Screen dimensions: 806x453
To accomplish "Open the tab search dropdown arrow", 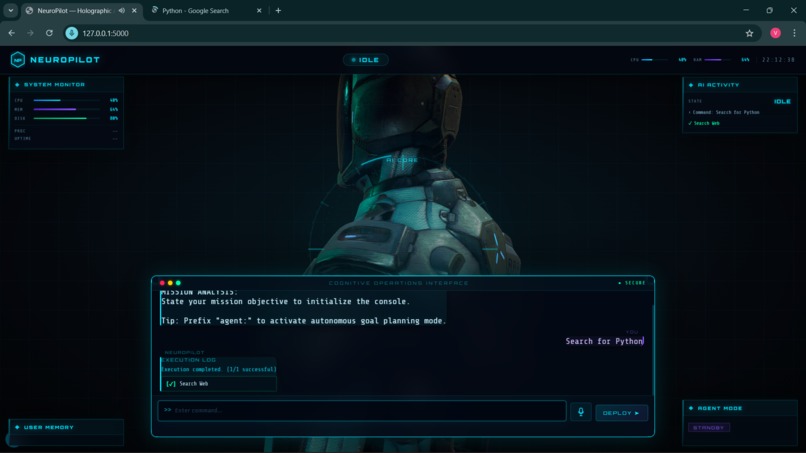I will 10,10.
